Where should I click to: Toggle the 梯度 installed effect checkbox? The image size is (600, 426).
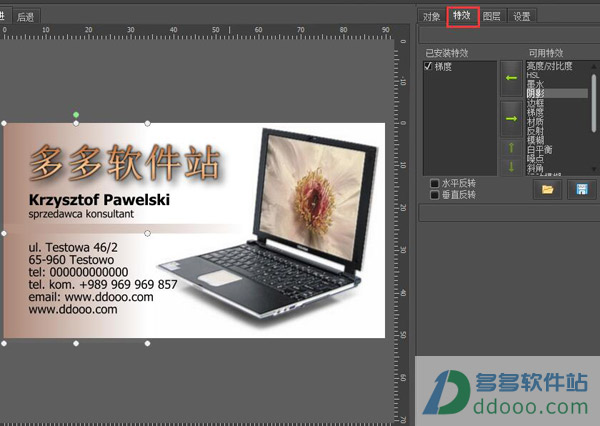tap(428, 66)
